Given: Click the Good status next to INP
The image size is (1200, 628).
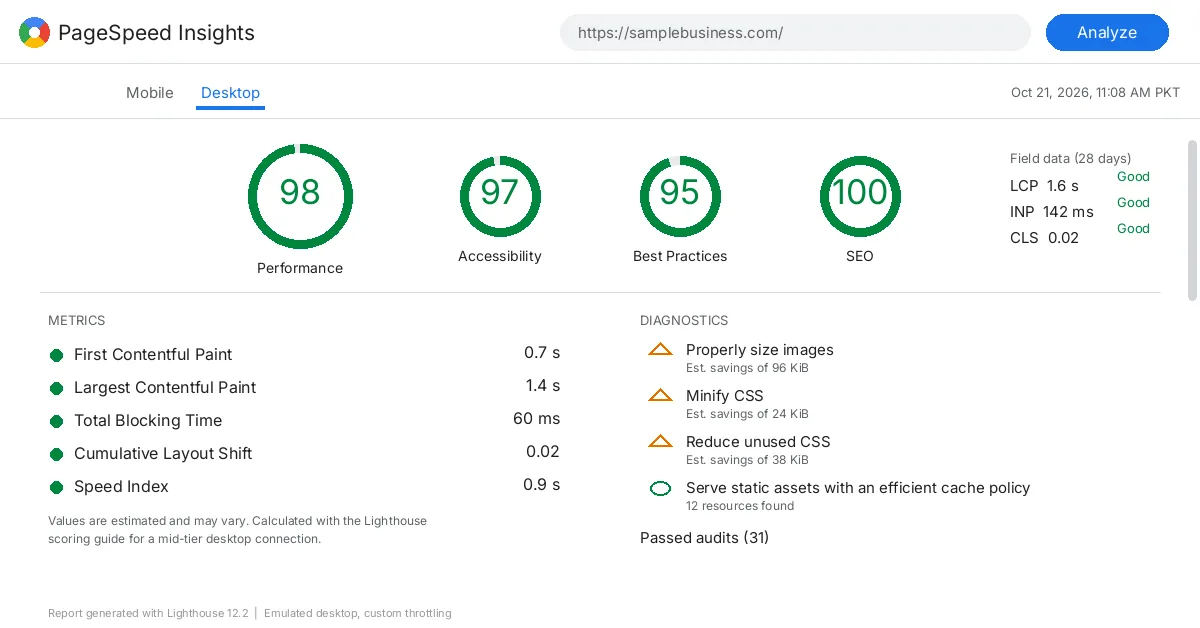Looking at the screenshot, I should 1133,203.
